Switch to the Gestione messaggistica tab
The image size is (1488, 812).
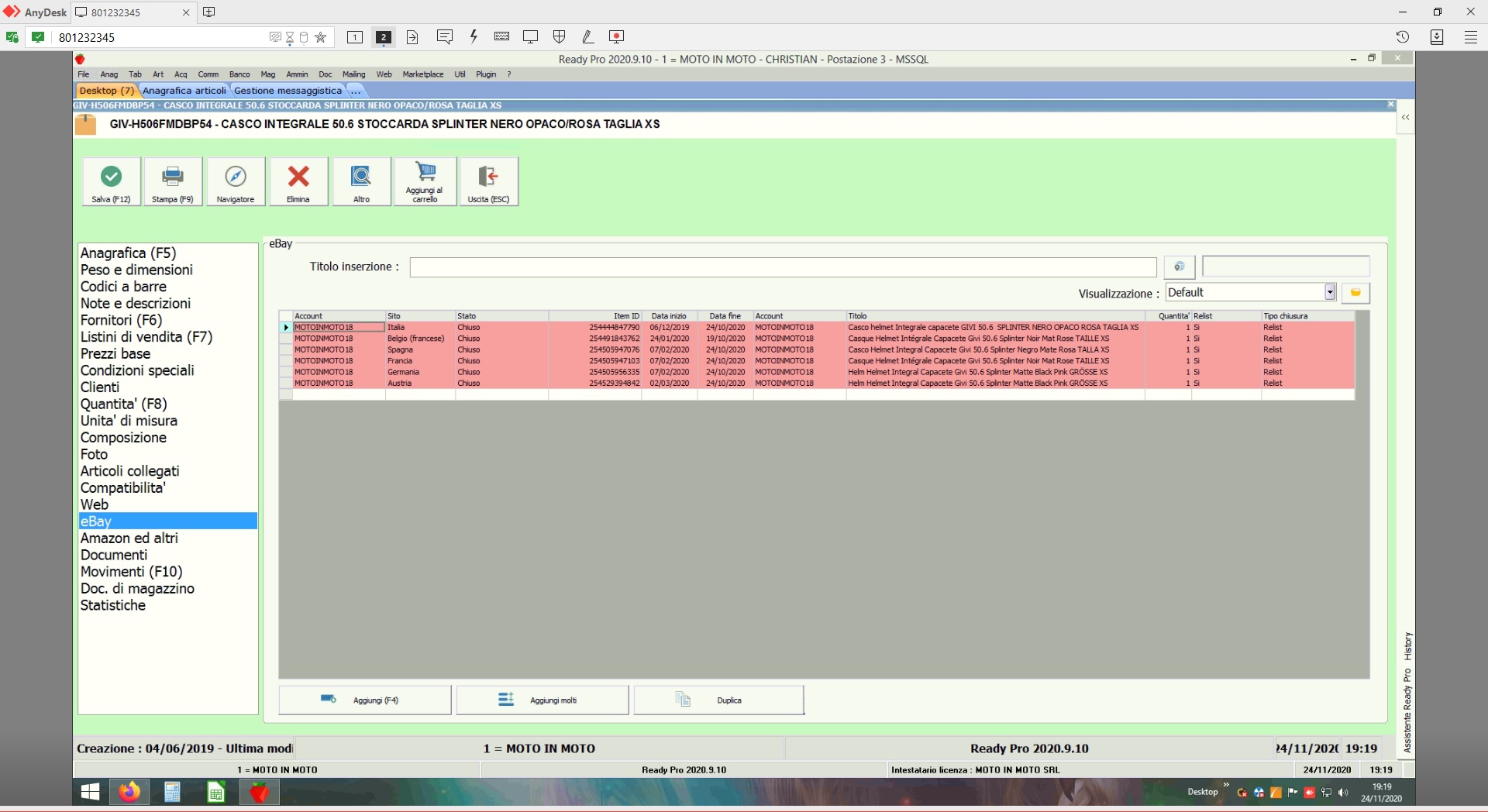[x=288, y=91]
